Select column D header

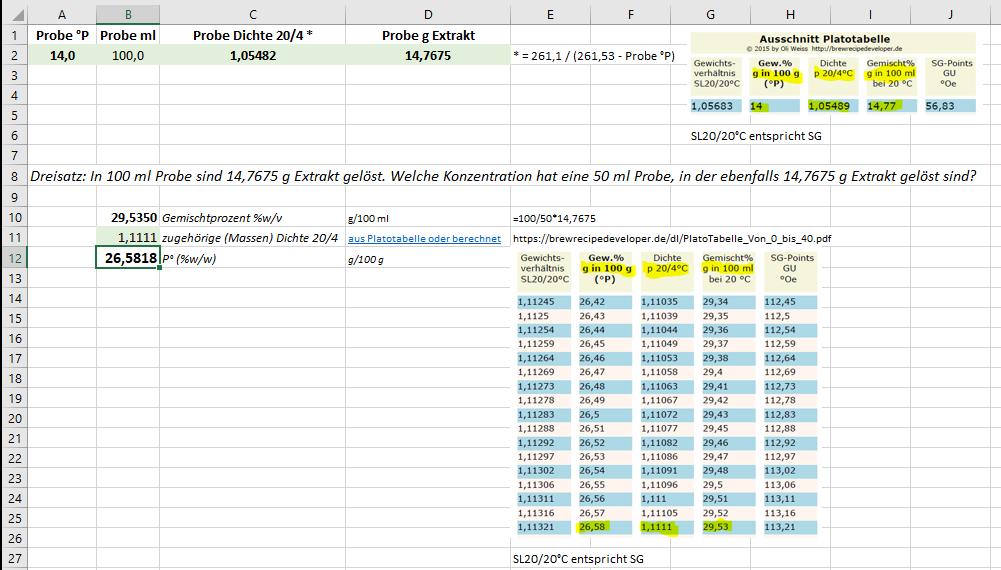tap(428, 14)
